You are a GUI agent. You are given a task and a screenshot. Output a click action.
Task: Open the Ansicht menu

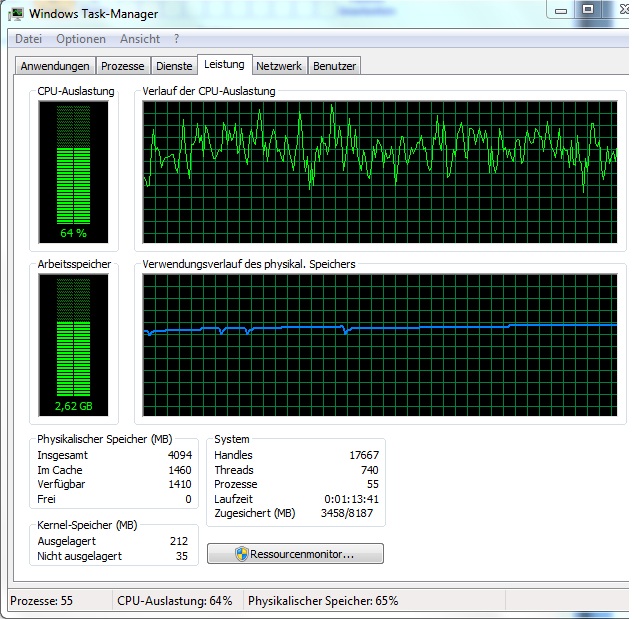(x=140, y=39)
